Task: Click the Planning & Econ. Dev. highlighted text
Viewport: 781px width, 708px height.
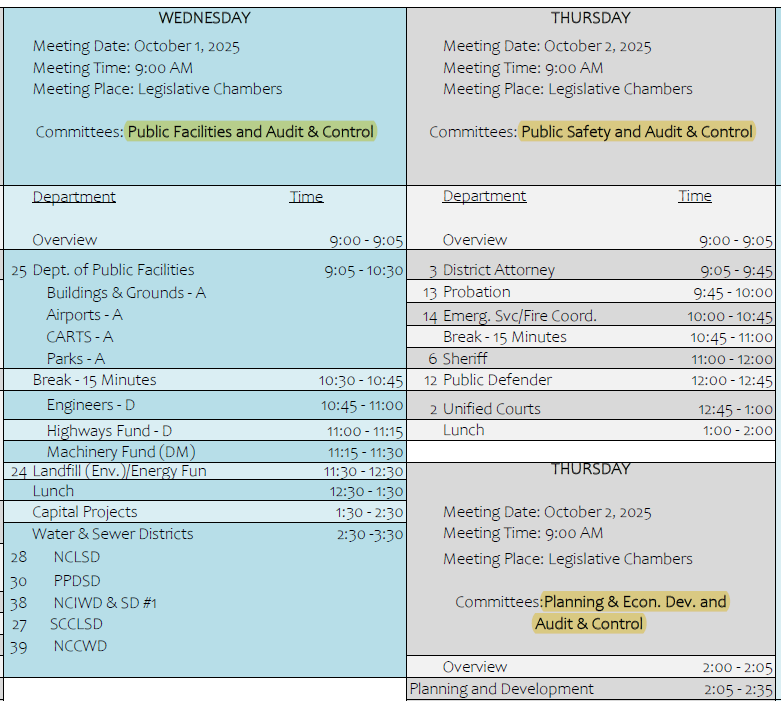Action: point(634,602)
